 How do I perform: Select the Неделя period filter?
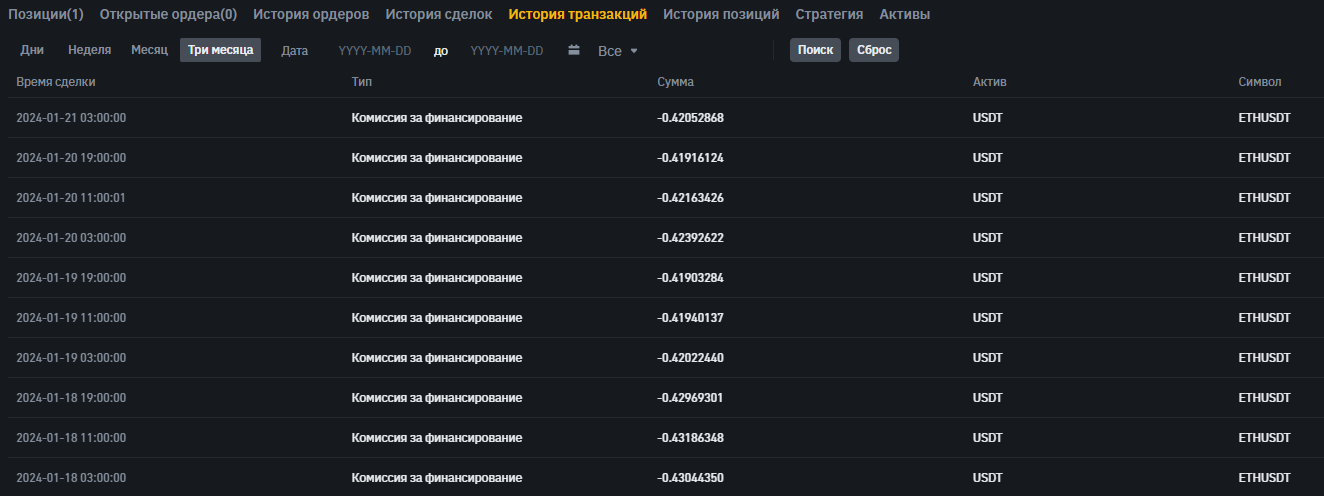tap(89, 50)
